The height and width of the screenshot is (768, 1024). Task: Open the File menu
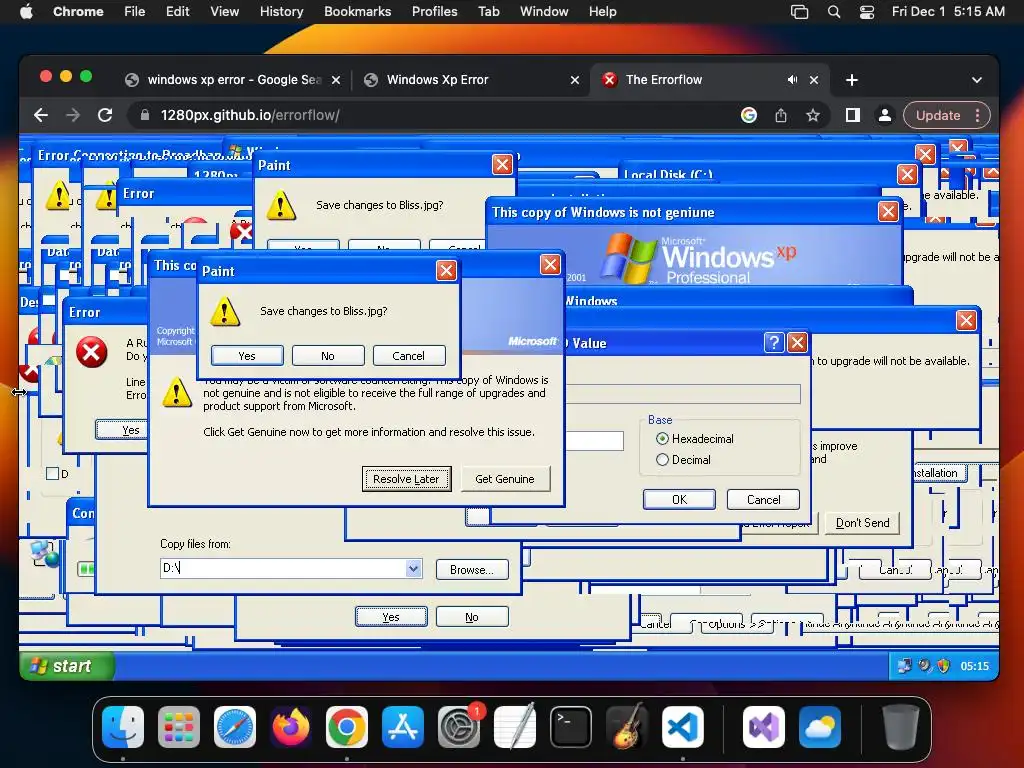tap(135, 12)
